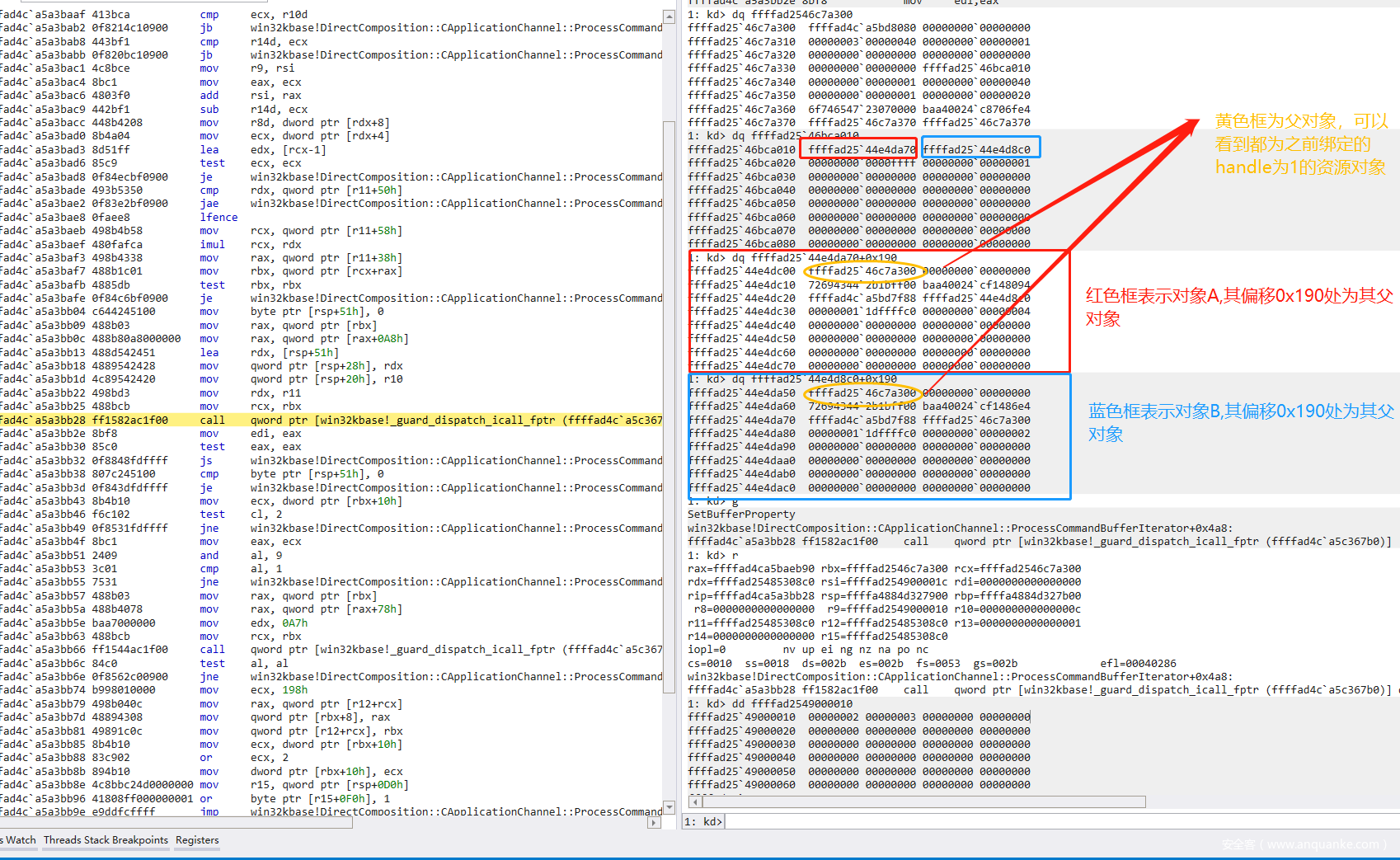Select the highlighted call instruction at a5a3bb28
The width and height of the screenshot is (1400, 860).
tap(330, 420)
